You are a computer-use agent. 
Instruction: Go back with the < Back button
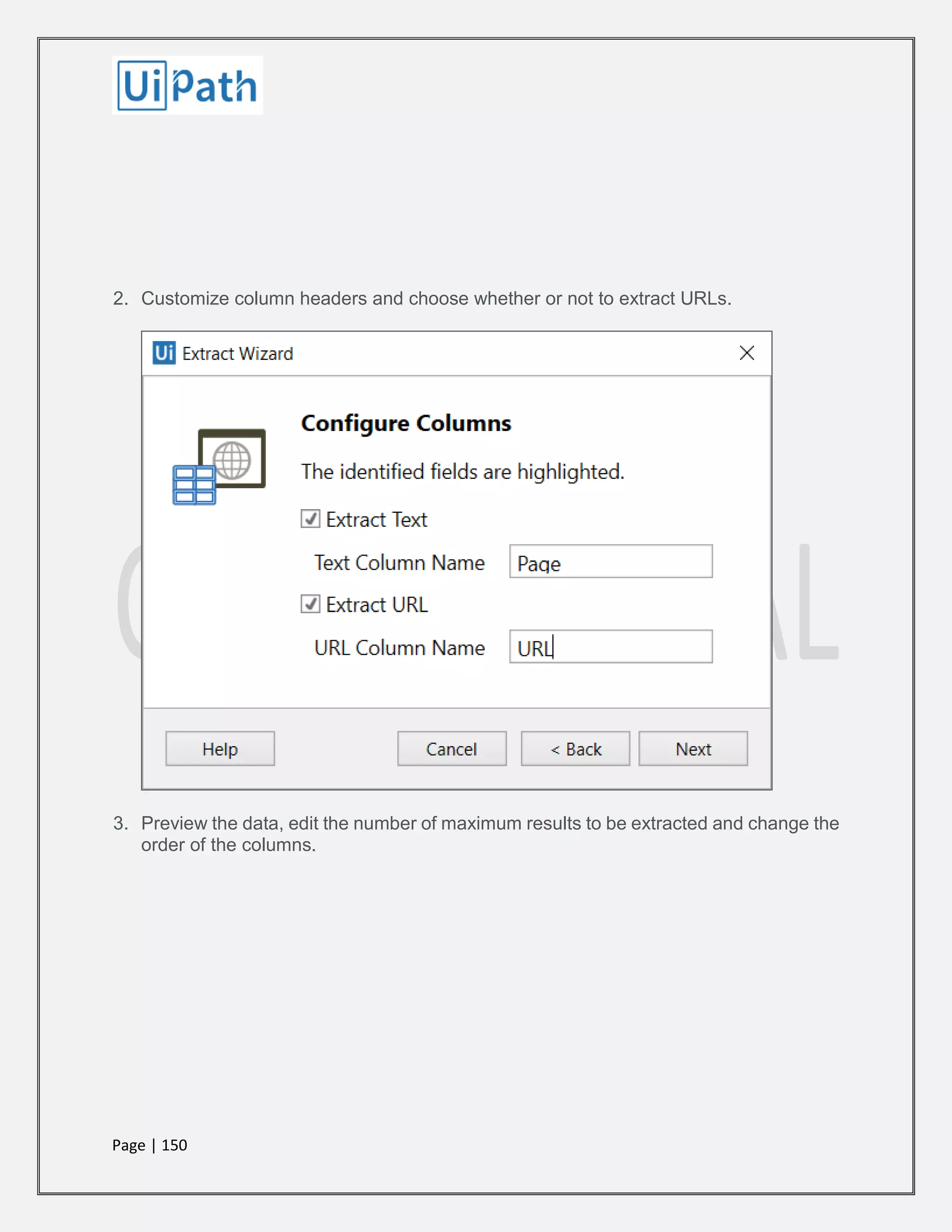[575, 748]
